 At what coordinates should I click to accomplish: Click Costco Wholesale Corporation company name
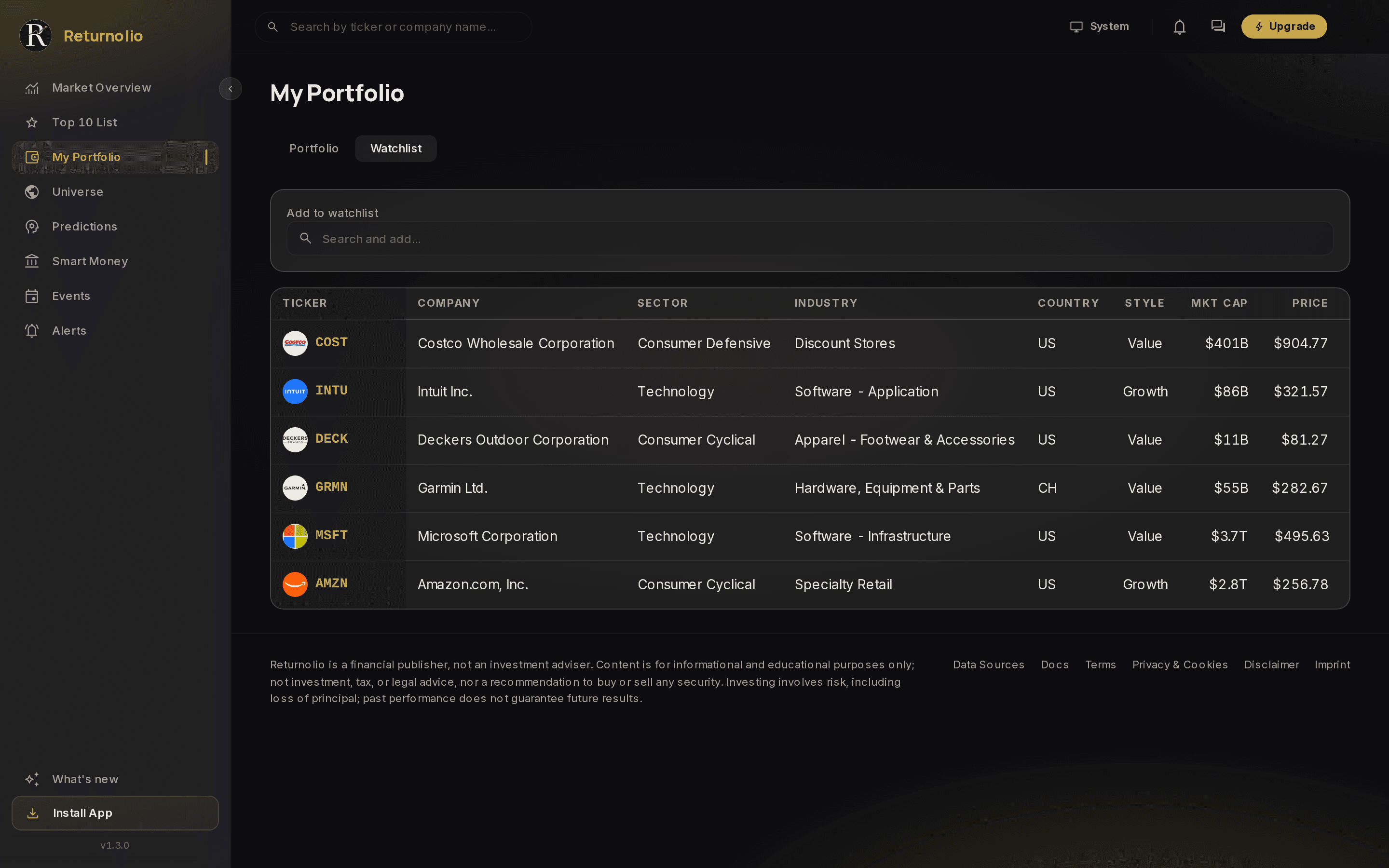tap(516, 343)
